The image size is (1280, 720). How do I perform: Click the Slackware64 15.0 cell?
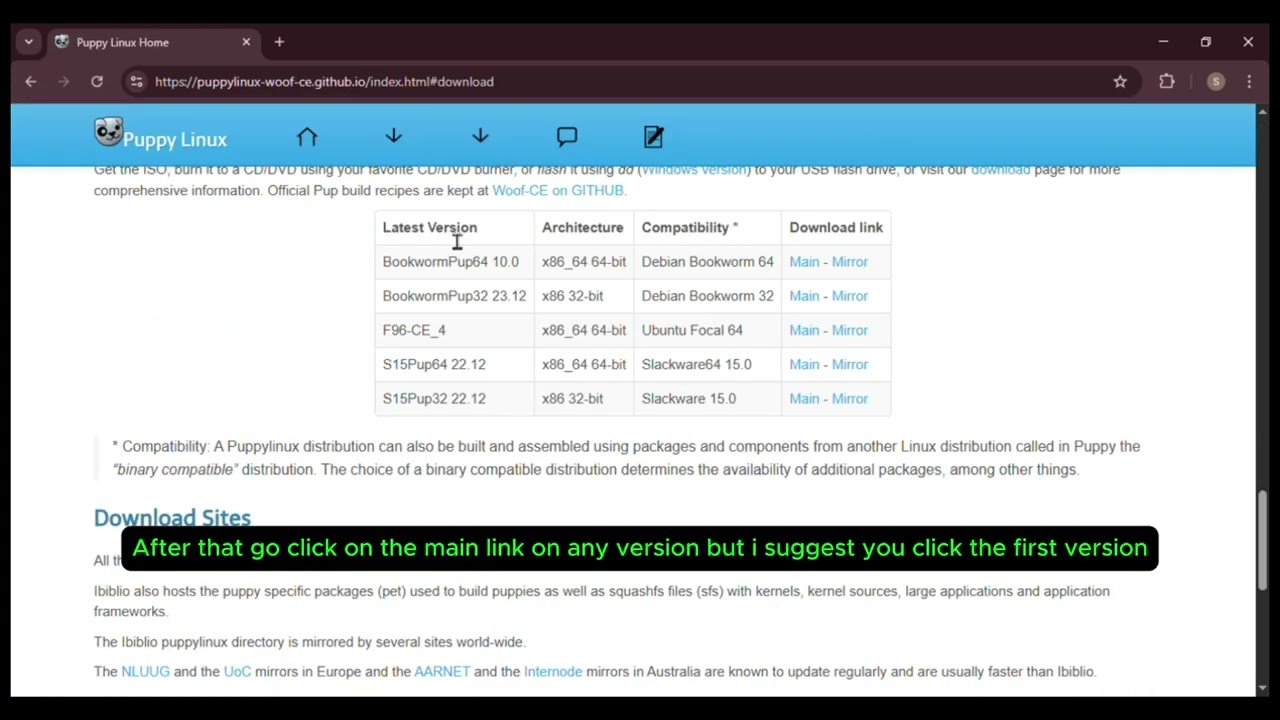pyautogui.click(x=708, y=364)
